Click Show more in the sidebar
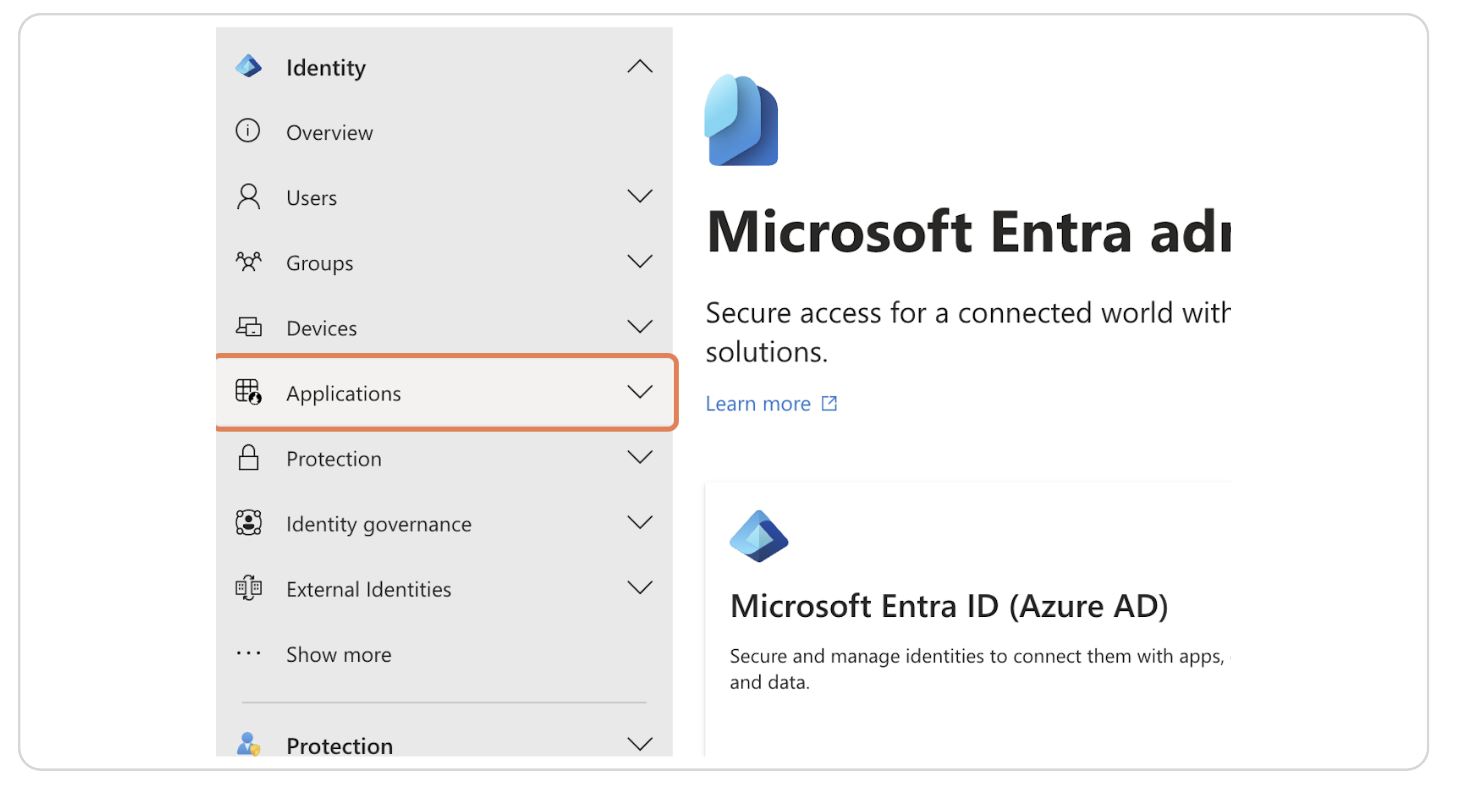 coord(338,655)
